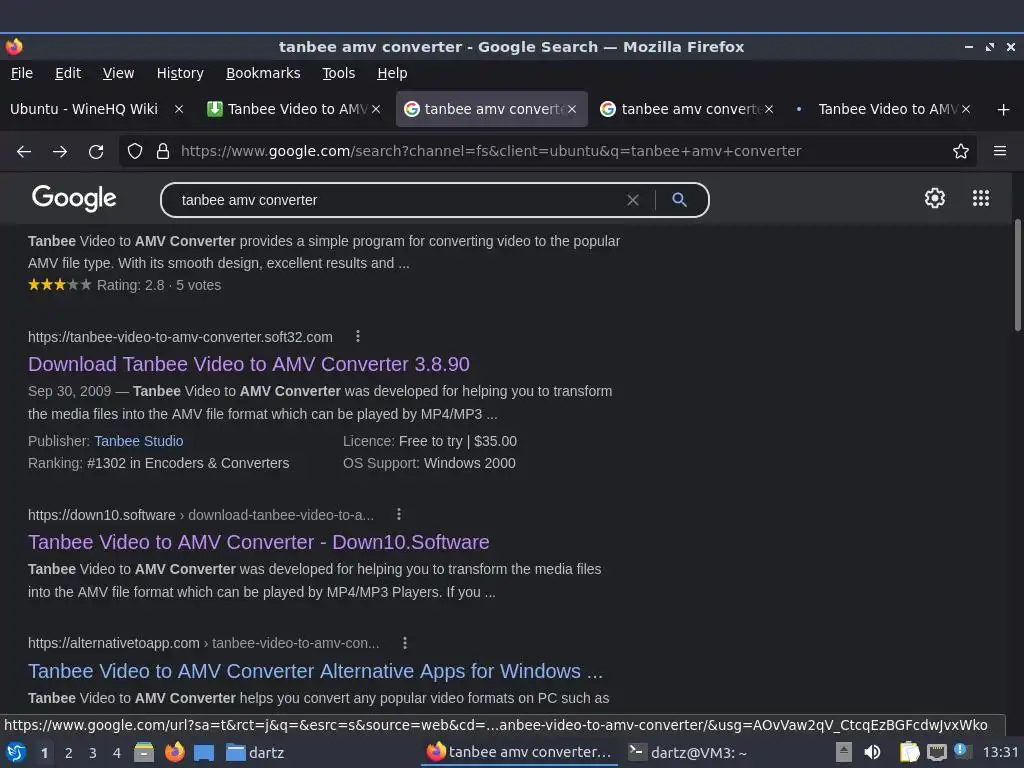This screenshot has height=768, width=1024.
Task: Open Download Tanbee Video to AMV Converter 3.8.90
Action: pyautogui.click(x=249, y=364)
